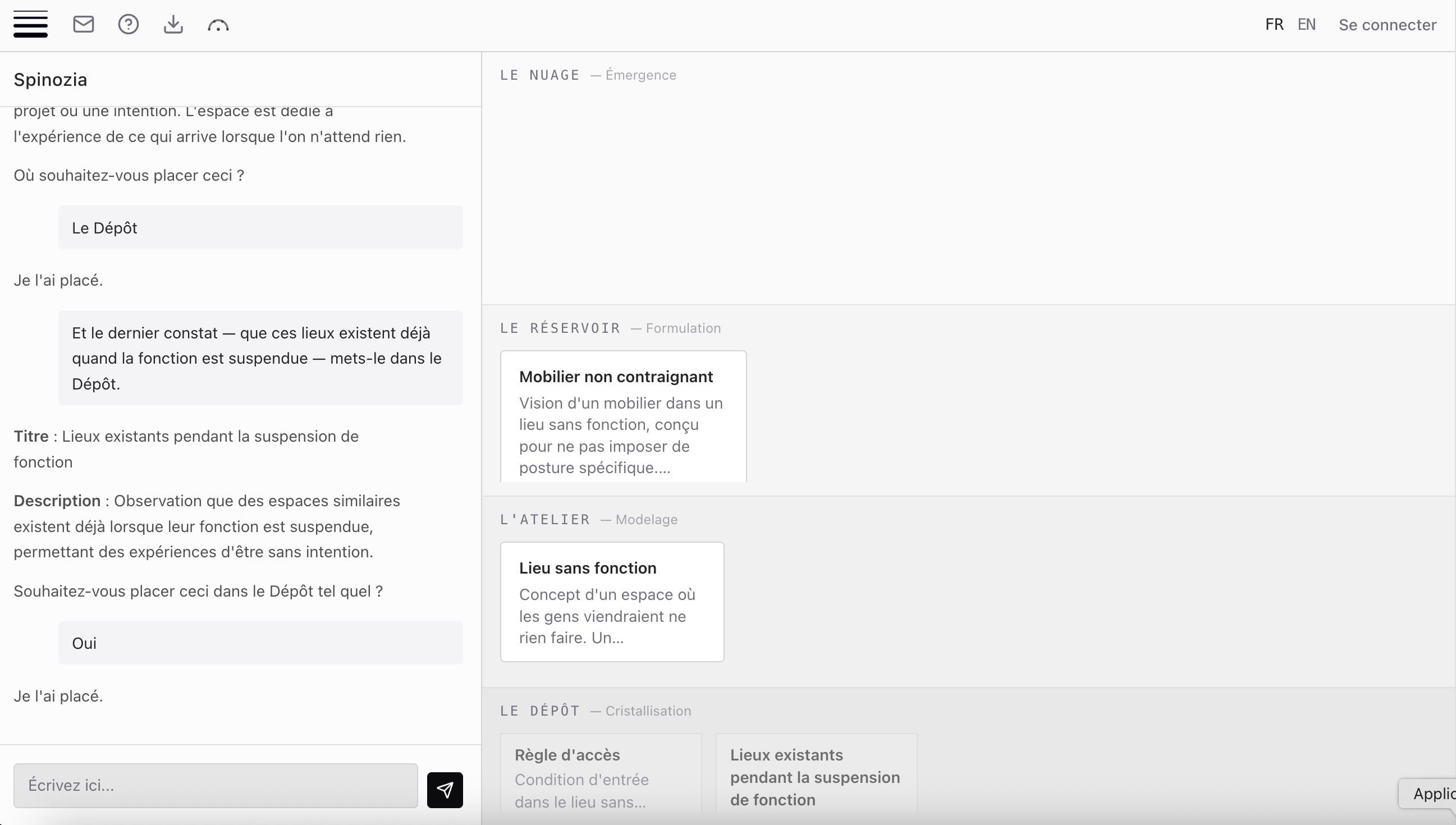Select the Le Nuage section header
This screenshot has height=825, width=1456.
pos(539,75)
